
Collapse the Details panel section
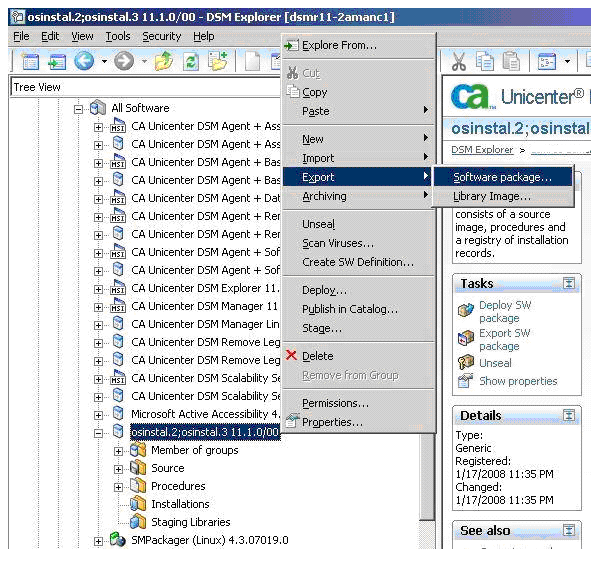click(569, 416)
